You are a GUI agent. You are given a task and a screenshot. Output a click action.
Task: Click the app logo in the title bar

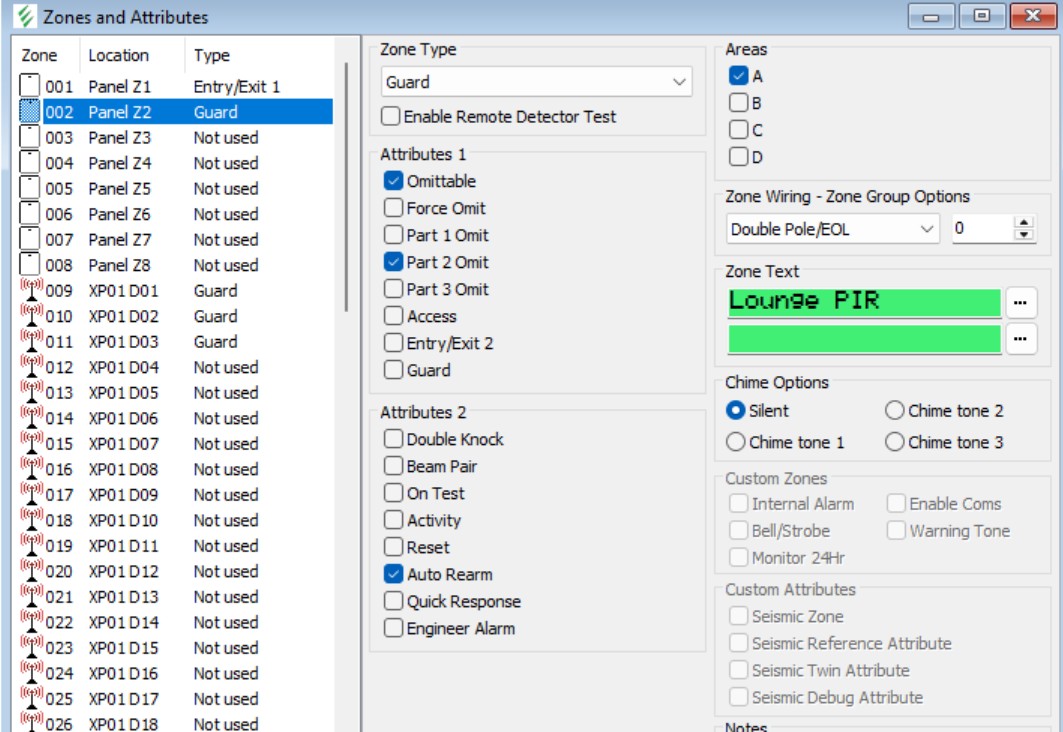coord(24,17)
